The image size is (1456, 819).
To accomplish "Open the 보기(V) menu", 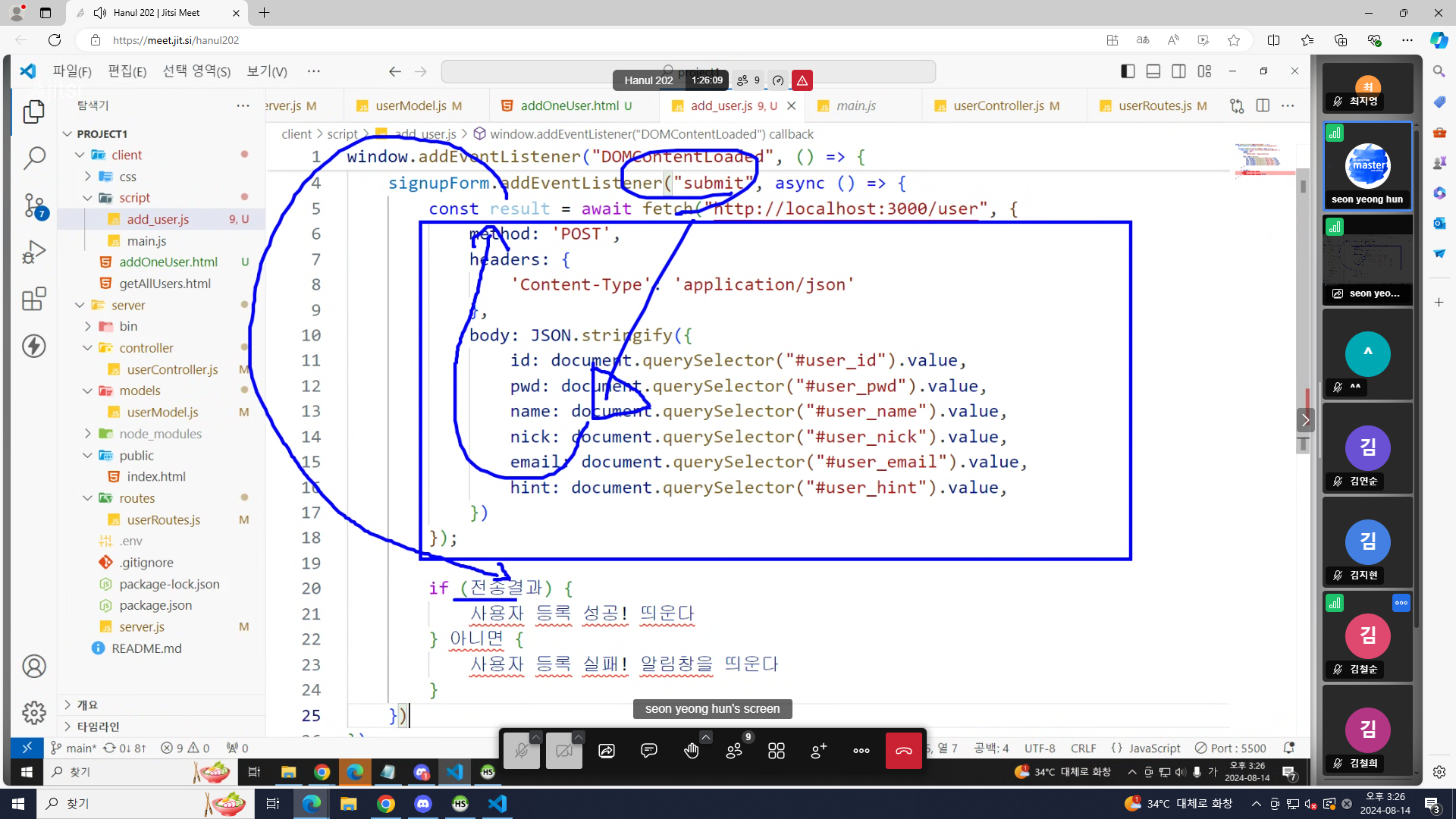I will point(266,71).
